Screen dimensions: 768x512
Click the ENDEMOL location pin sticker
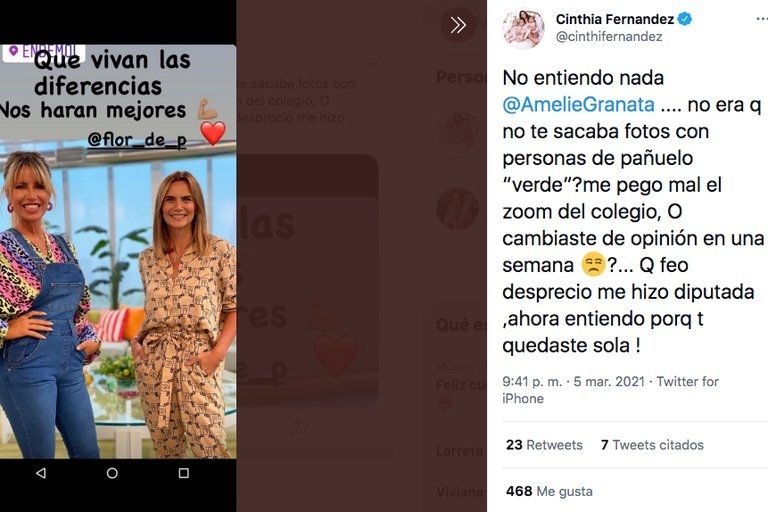tap(44, 52)
